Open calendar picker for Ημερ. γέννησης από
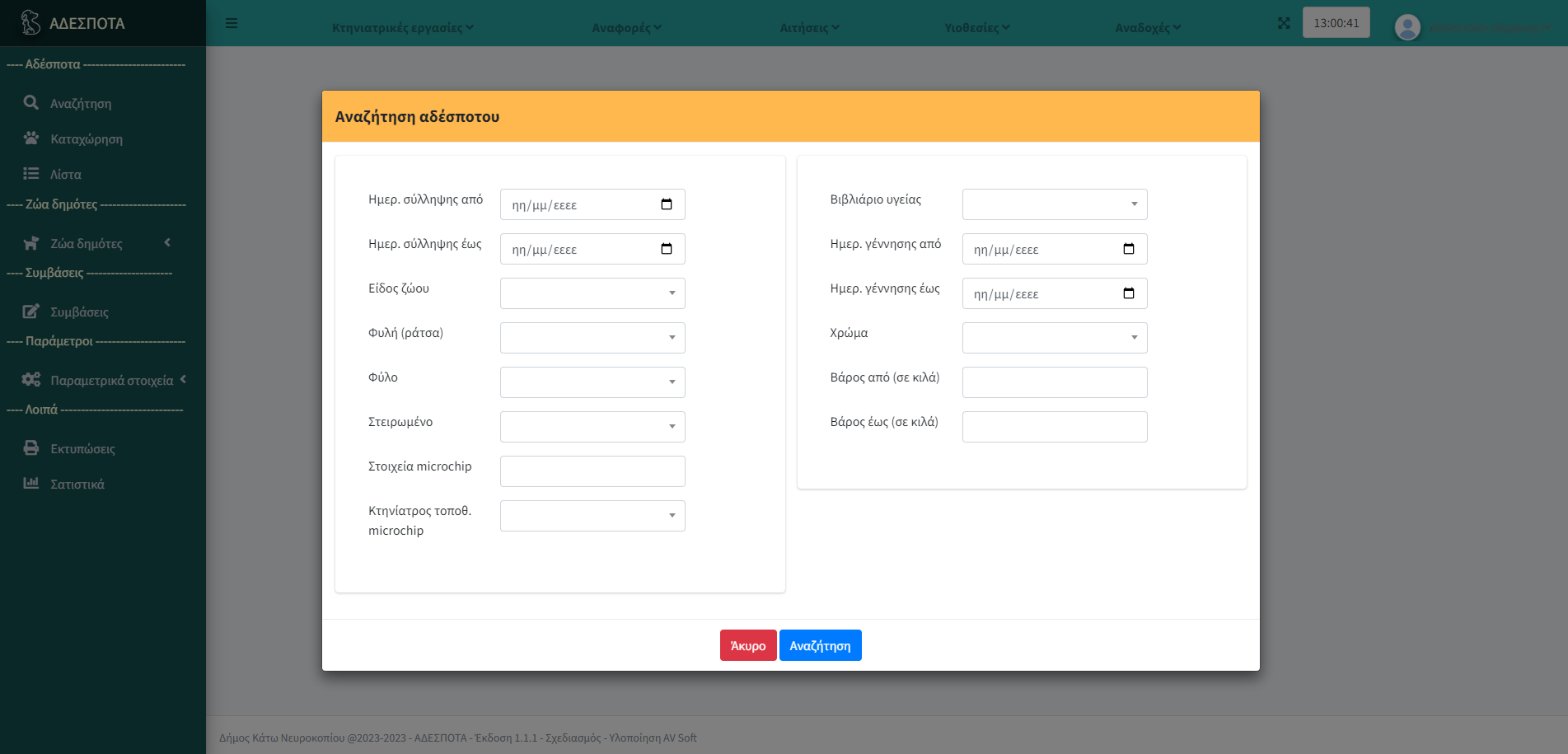 coord(1129,249)
